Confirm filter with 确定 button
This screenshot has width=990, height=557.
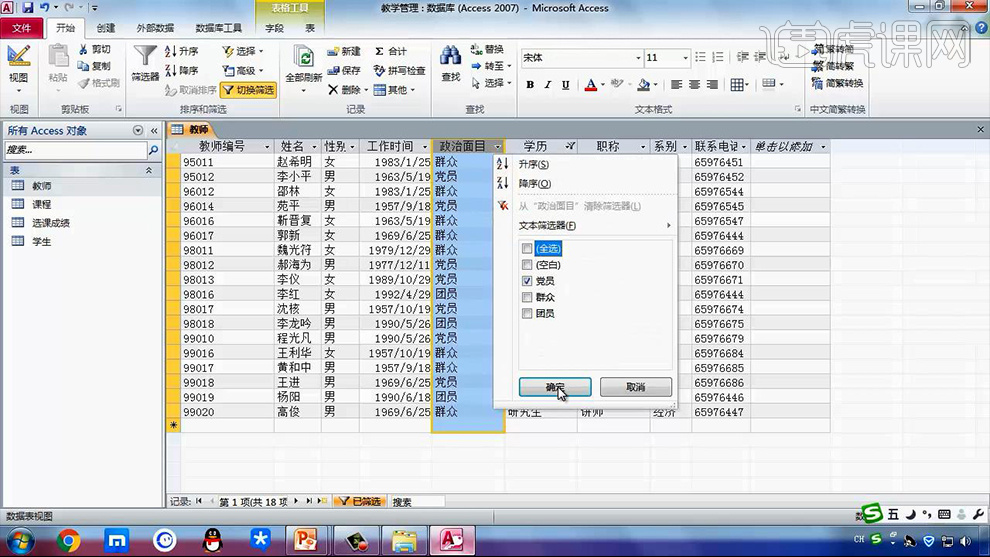pyautogui.click(x=555, y=387)
